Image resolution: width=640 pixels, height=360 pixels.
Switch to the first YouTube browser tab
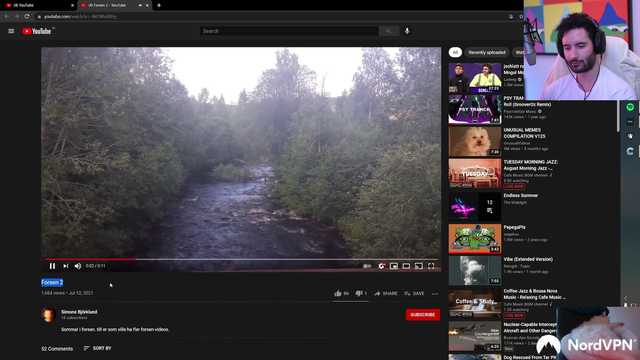tap(38, 5)
